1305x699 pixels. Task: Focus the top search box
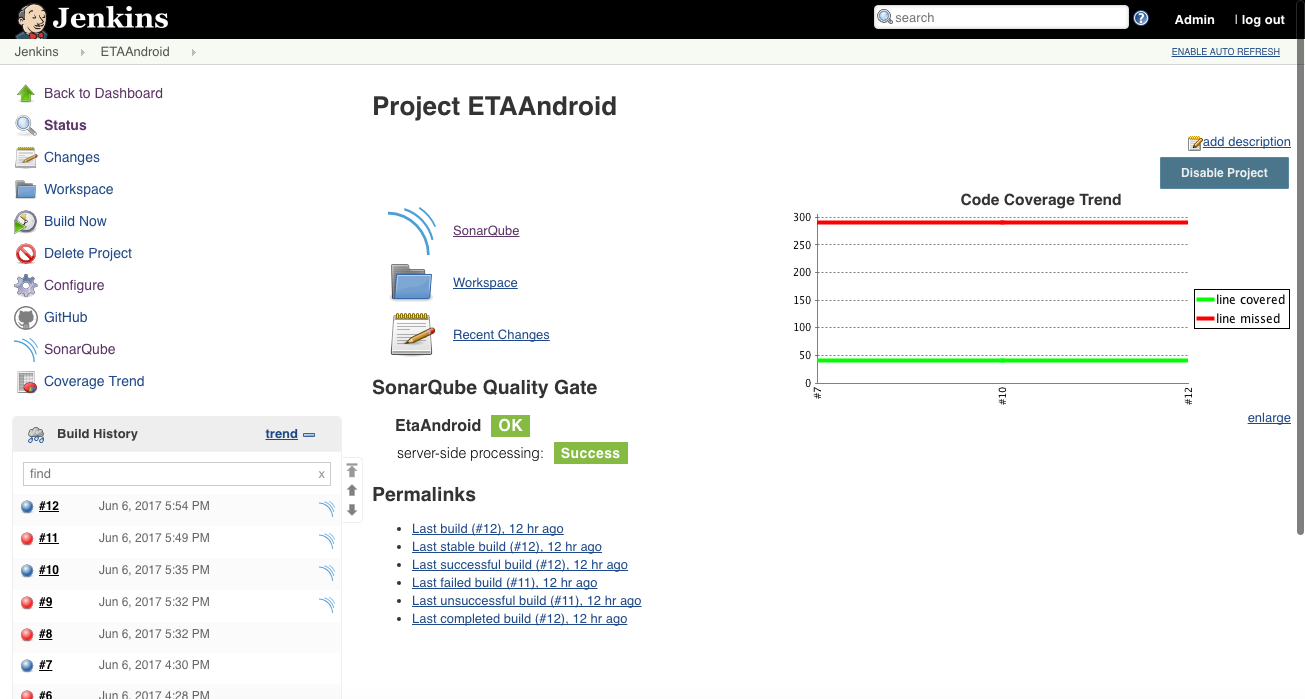(1001, 17)
